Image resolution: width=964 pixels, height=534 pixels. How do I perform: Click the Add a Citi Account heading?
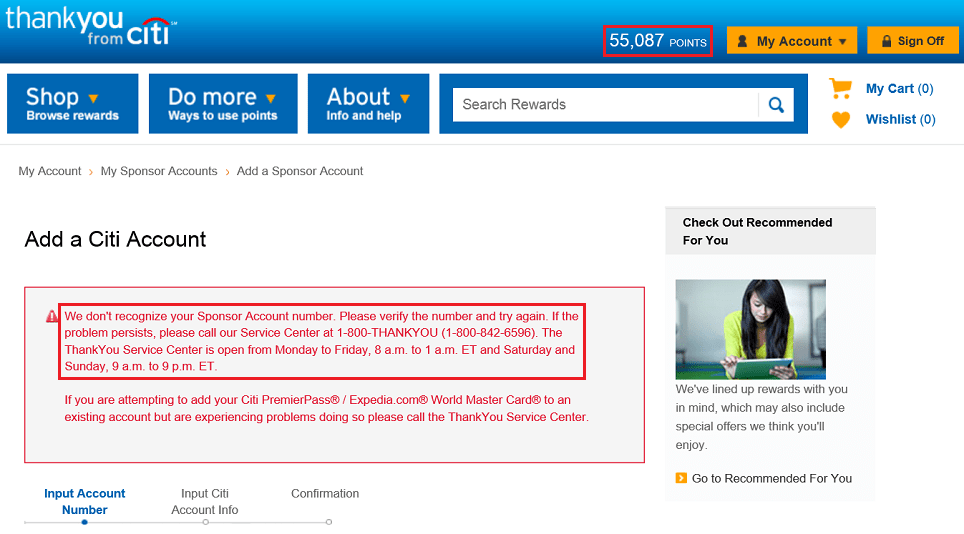tap(116, 239)
